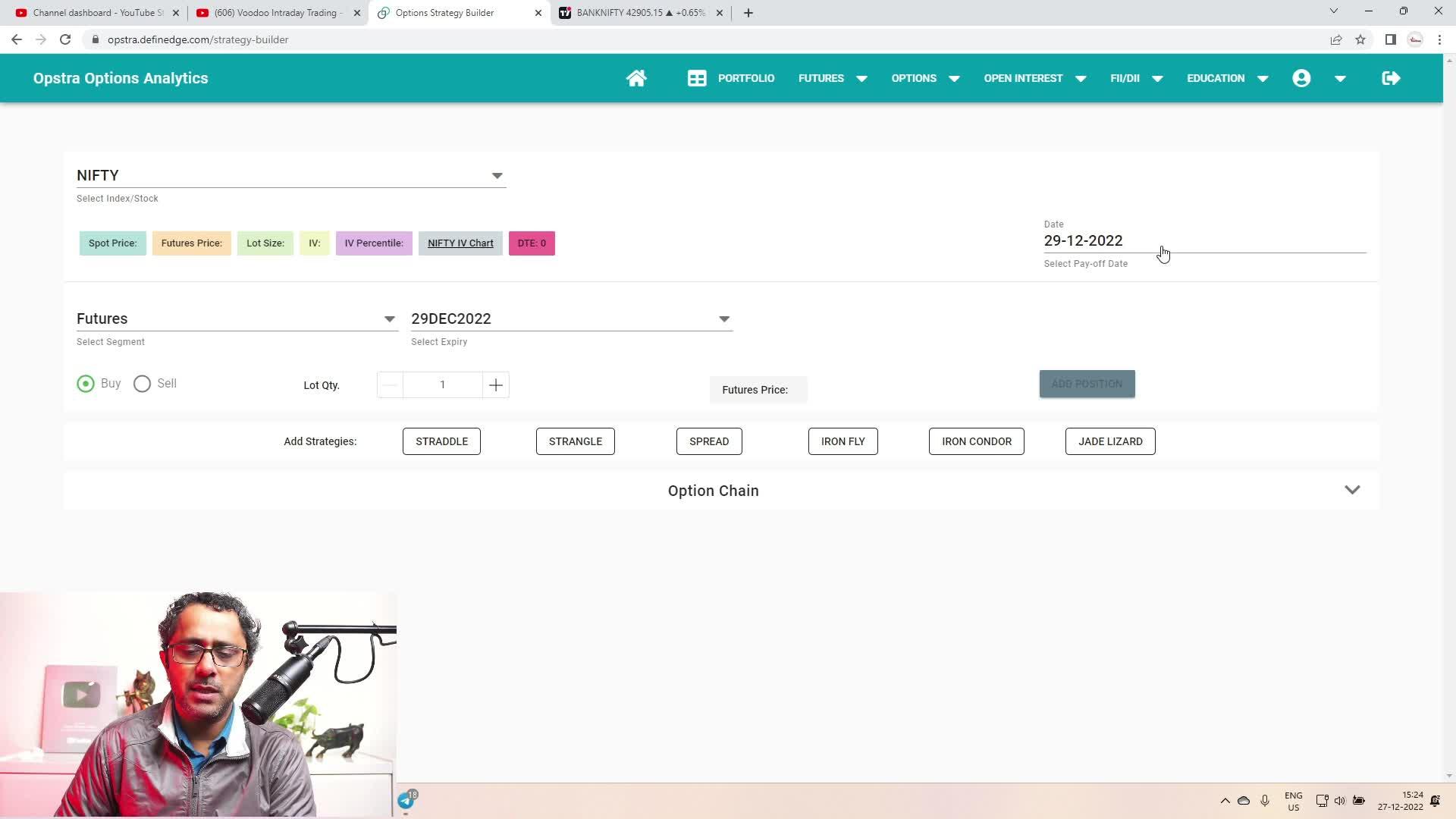1456x819 pixels.
Task: Click the ADD POSITION button
Action: click(1087, 384)
